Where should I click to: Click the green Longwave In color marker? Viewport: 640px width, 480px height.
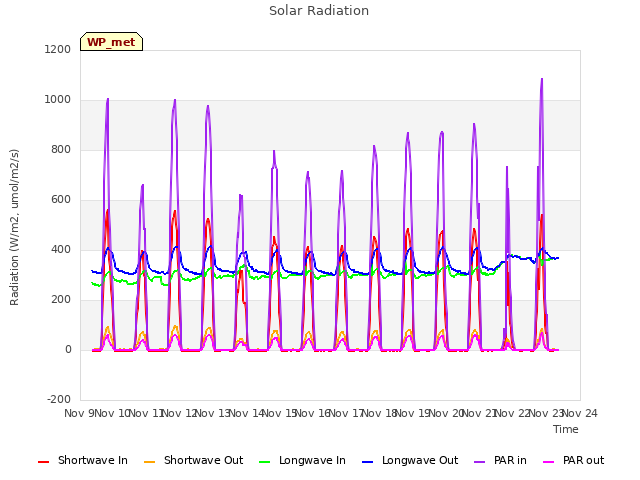[264, 462]
